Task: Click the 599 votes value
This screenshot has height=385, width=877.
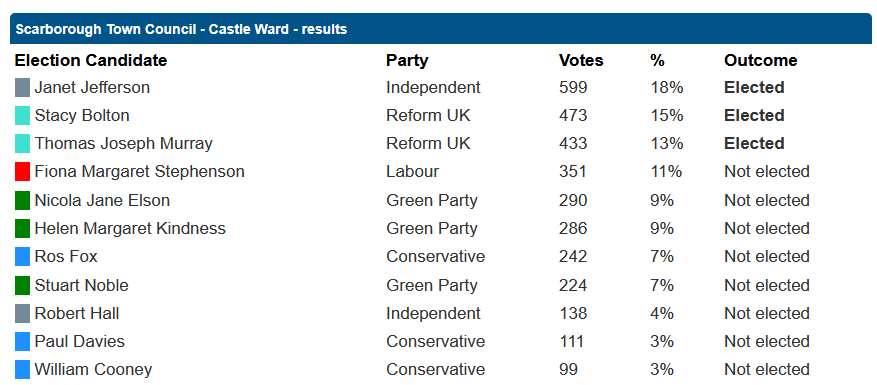Action: pos(573,88)
